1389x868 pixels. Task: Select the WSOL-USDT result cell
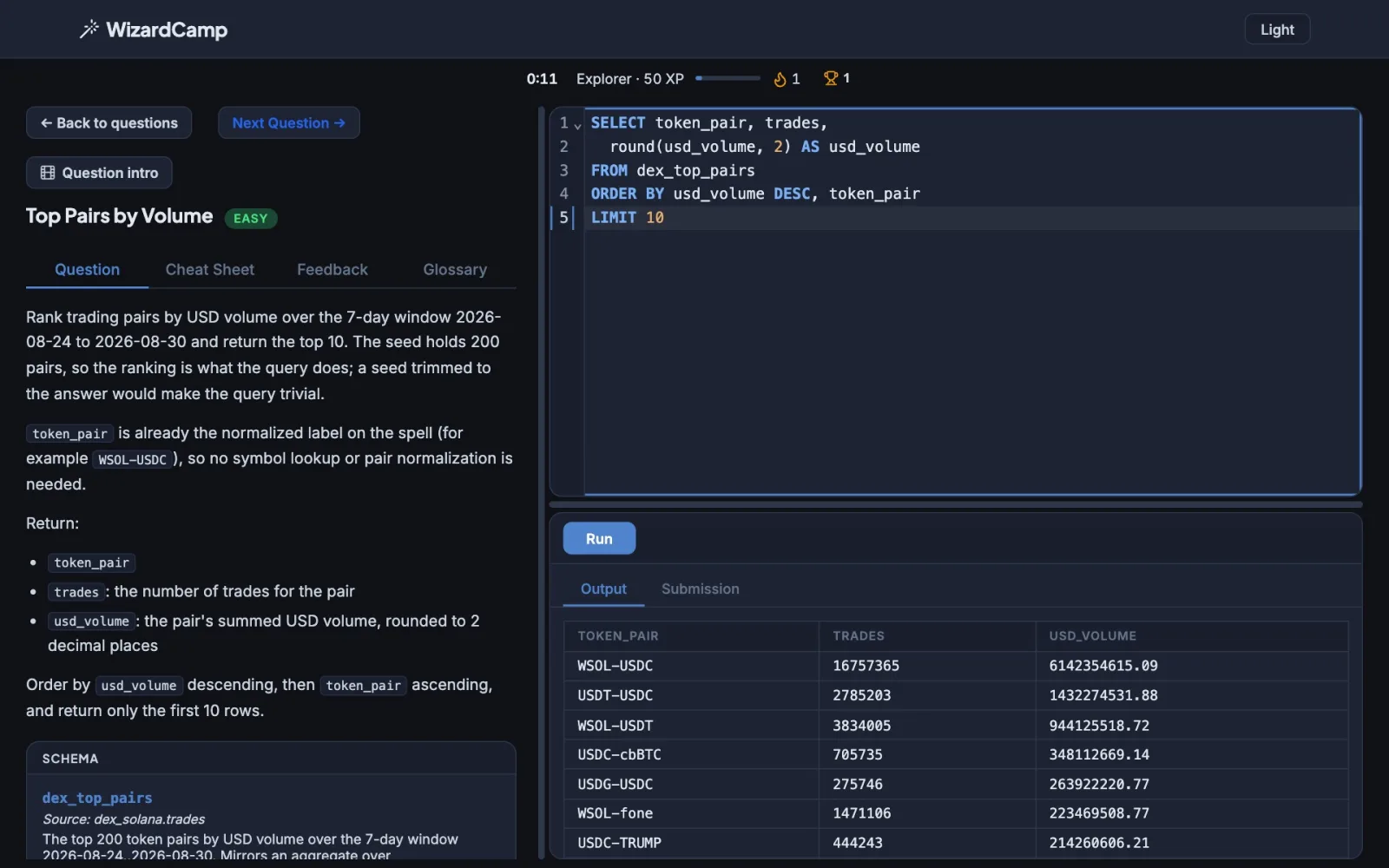(691, 726)
